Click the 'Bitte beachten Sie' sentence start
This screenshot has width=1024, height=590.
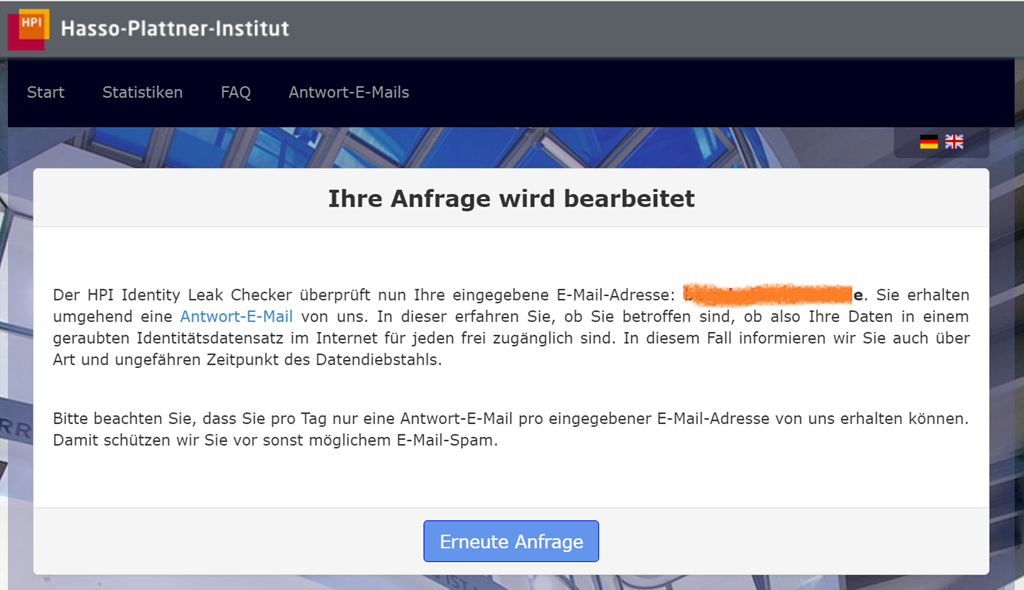click(115, 417)
